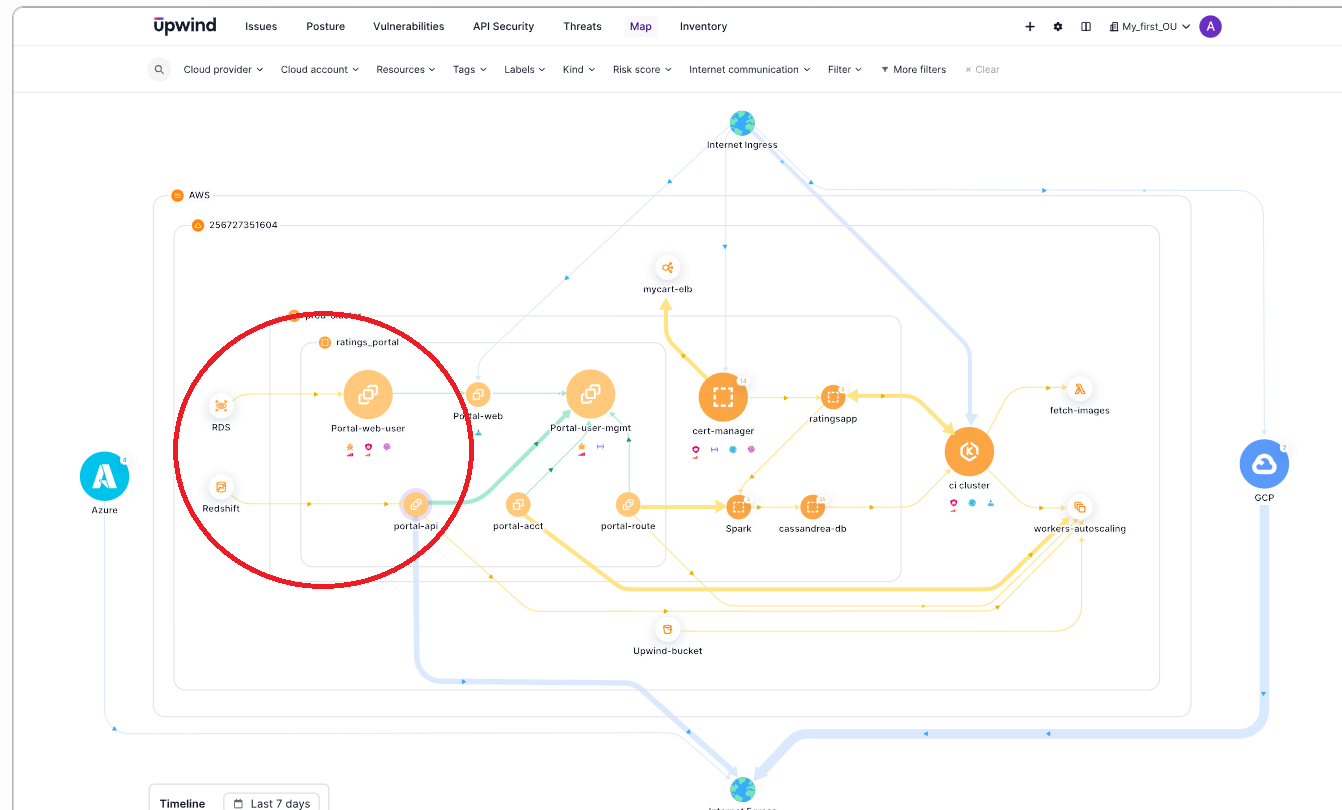
Task: Open the Last 7 days timeline picker
Action: tap(272, 803)
